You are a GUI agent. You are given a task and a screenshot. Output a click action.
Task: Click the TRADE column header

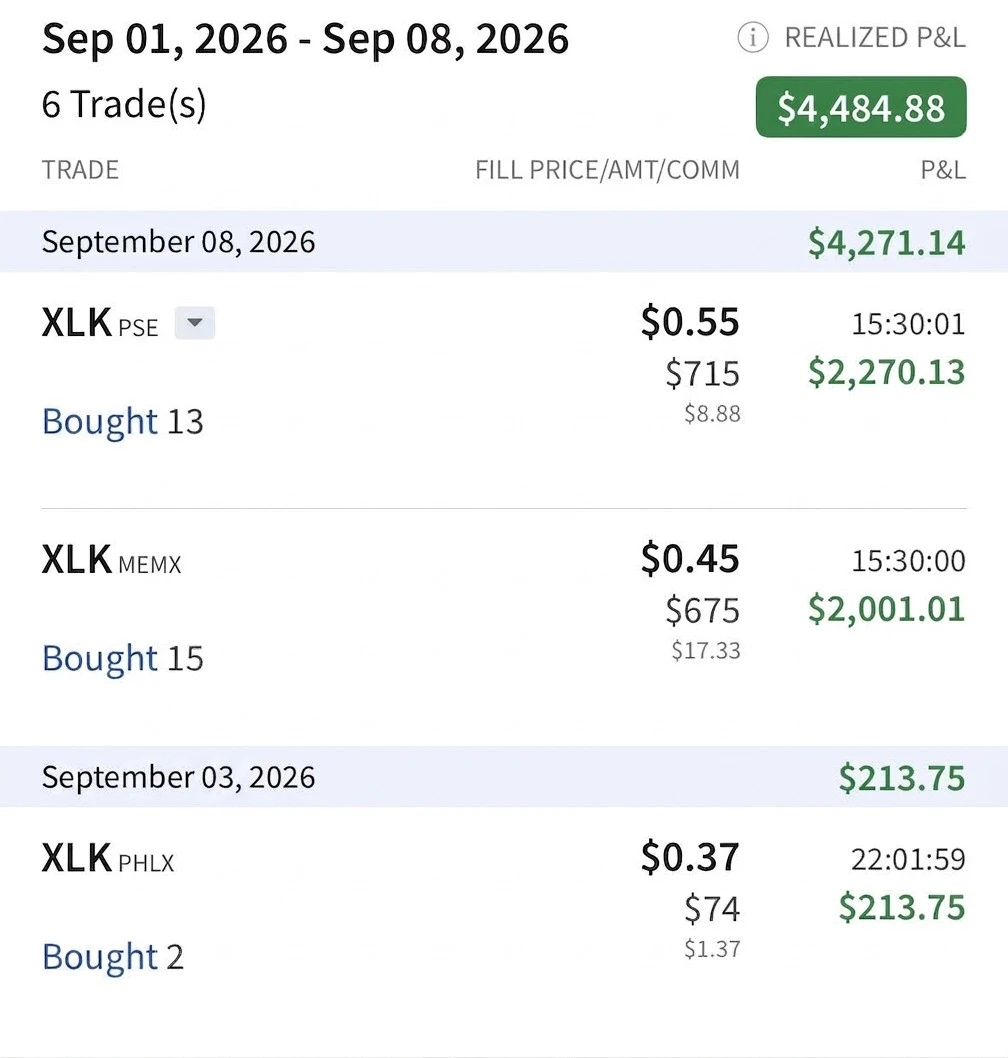[x=80, y=170]
